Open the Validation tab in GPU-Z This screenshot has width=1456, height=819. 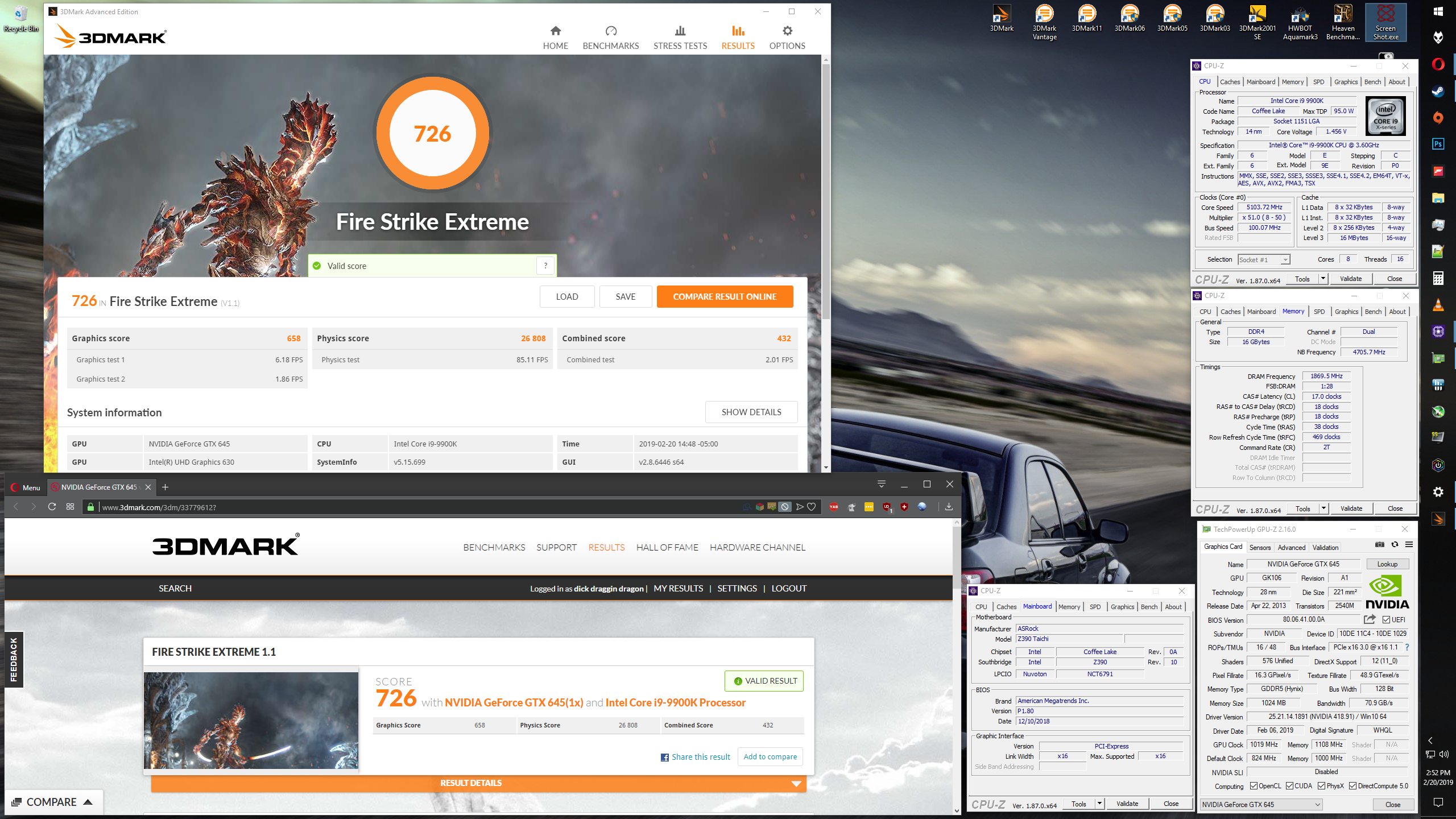[x=1325, y=548]
